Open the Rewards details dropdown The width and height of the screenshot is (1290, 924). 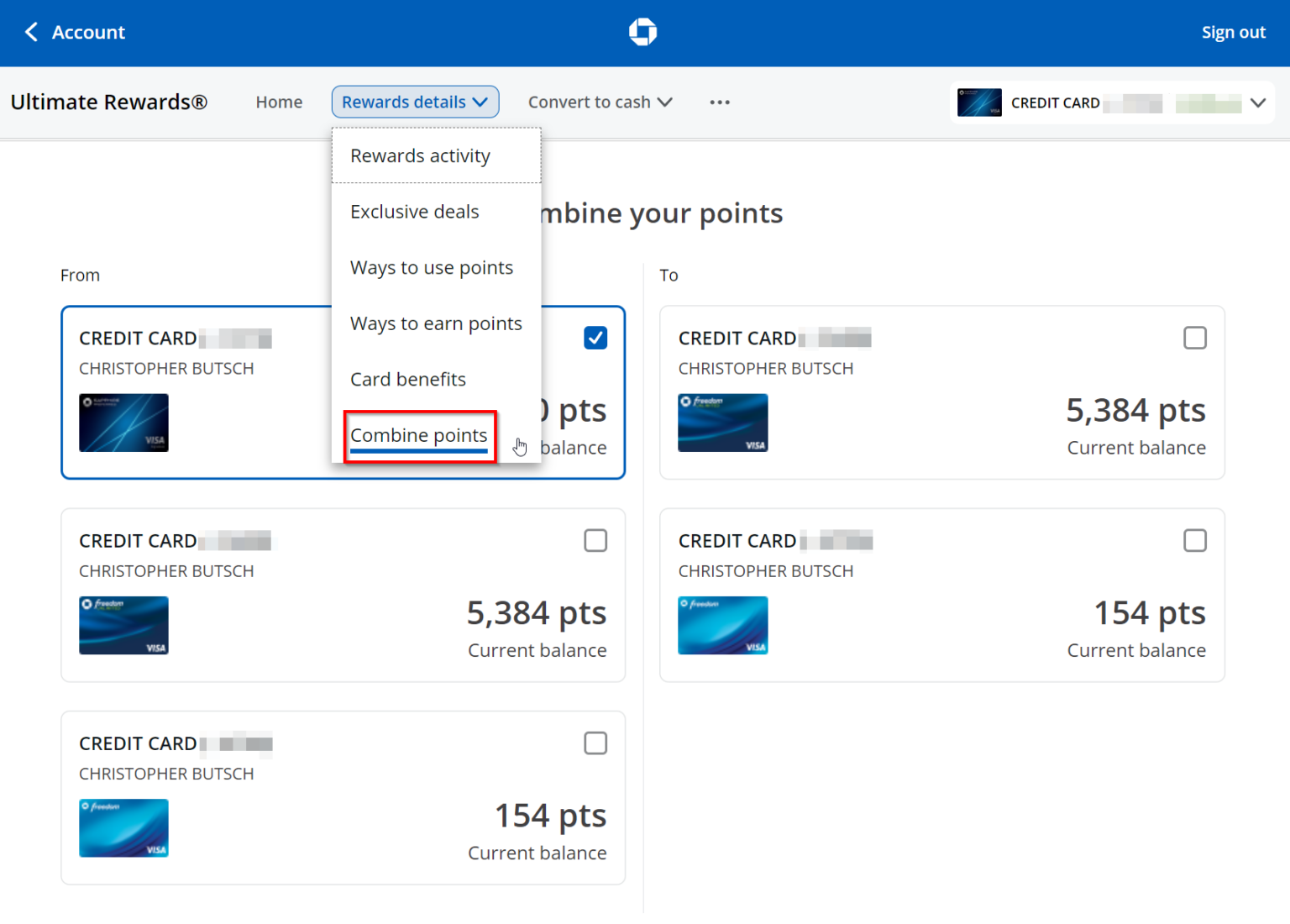point(415,102)
